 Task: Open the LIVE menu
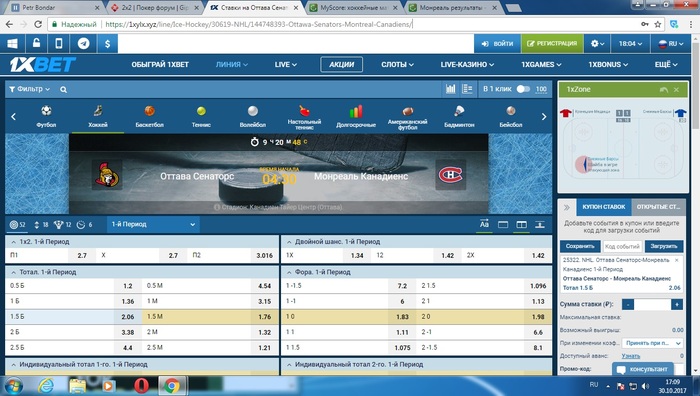[x=286, y=65]
